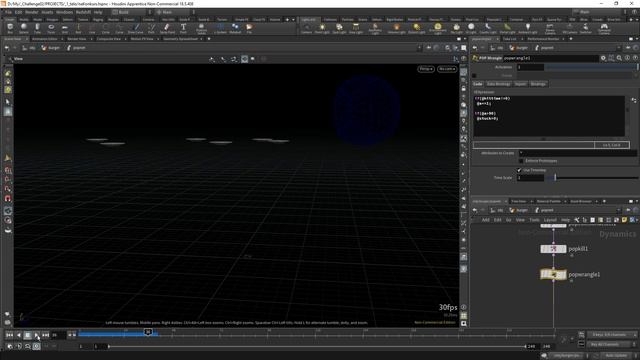Viewport: 640px width, 360px height.
Task: Select the Spray Paint shelf tool
Action: [x=167, y=28]
